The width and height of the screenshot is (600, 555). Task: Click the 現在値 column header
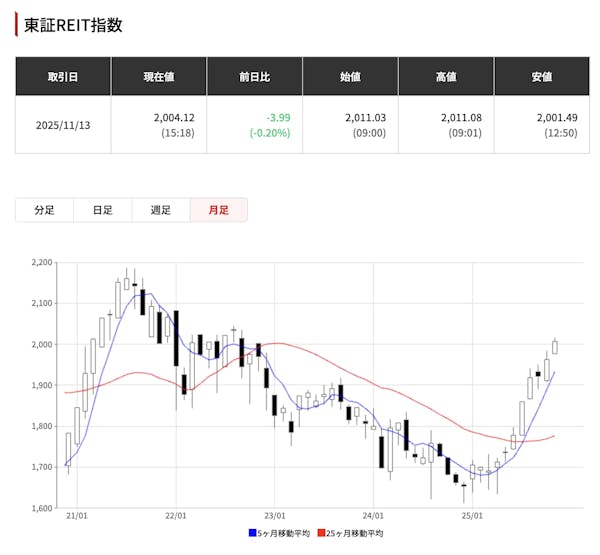coord(158,77)
